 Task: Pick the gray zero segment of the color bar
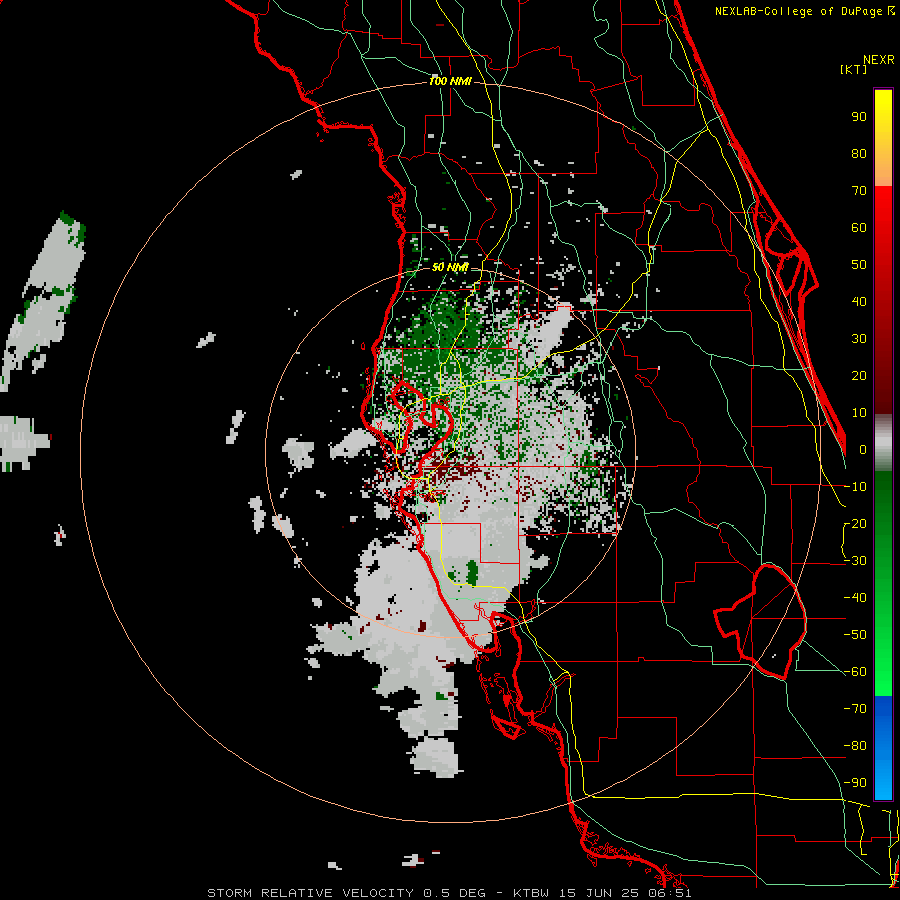click(883, 443)
